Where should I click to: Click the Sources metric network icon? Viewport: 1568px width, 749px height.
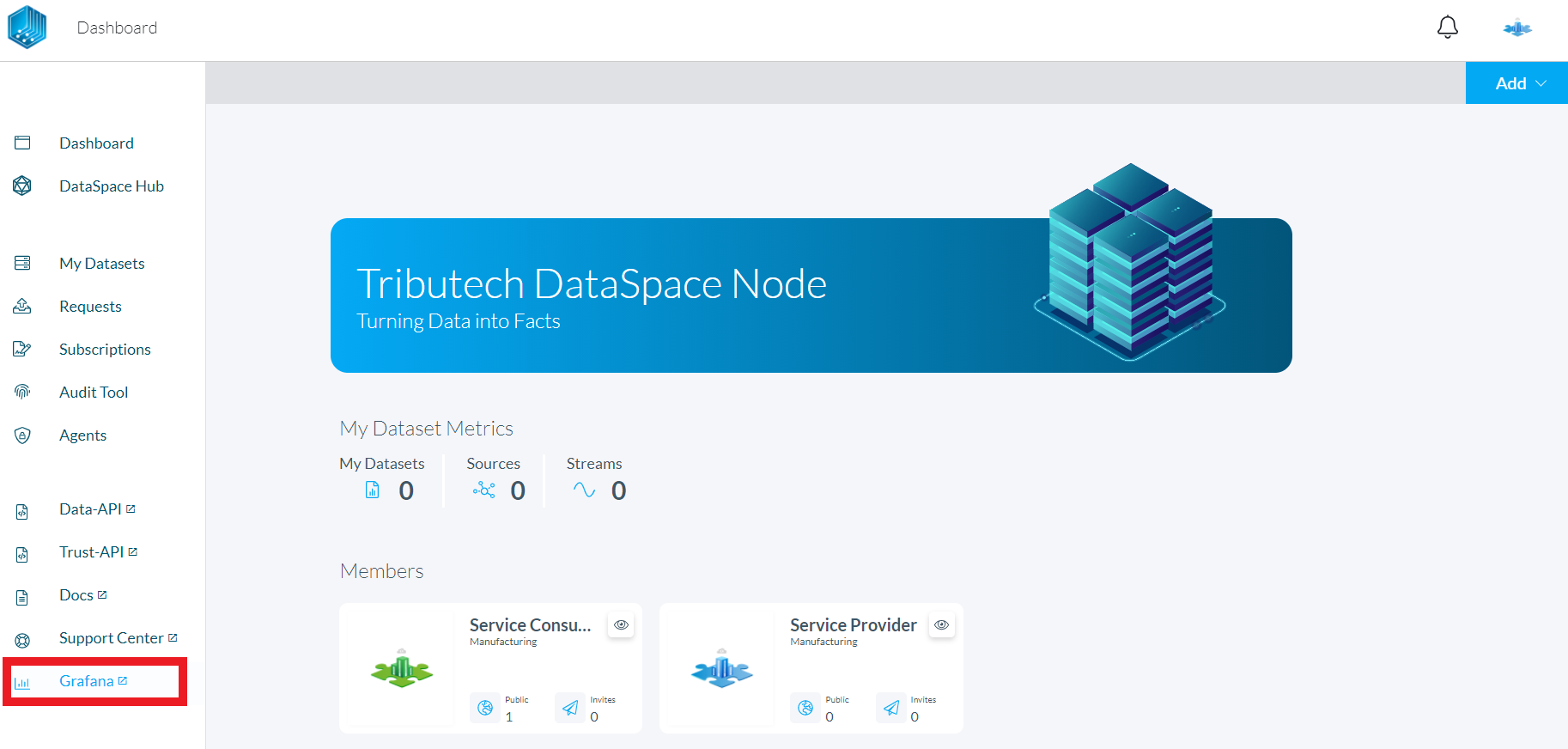coord(484,490)
